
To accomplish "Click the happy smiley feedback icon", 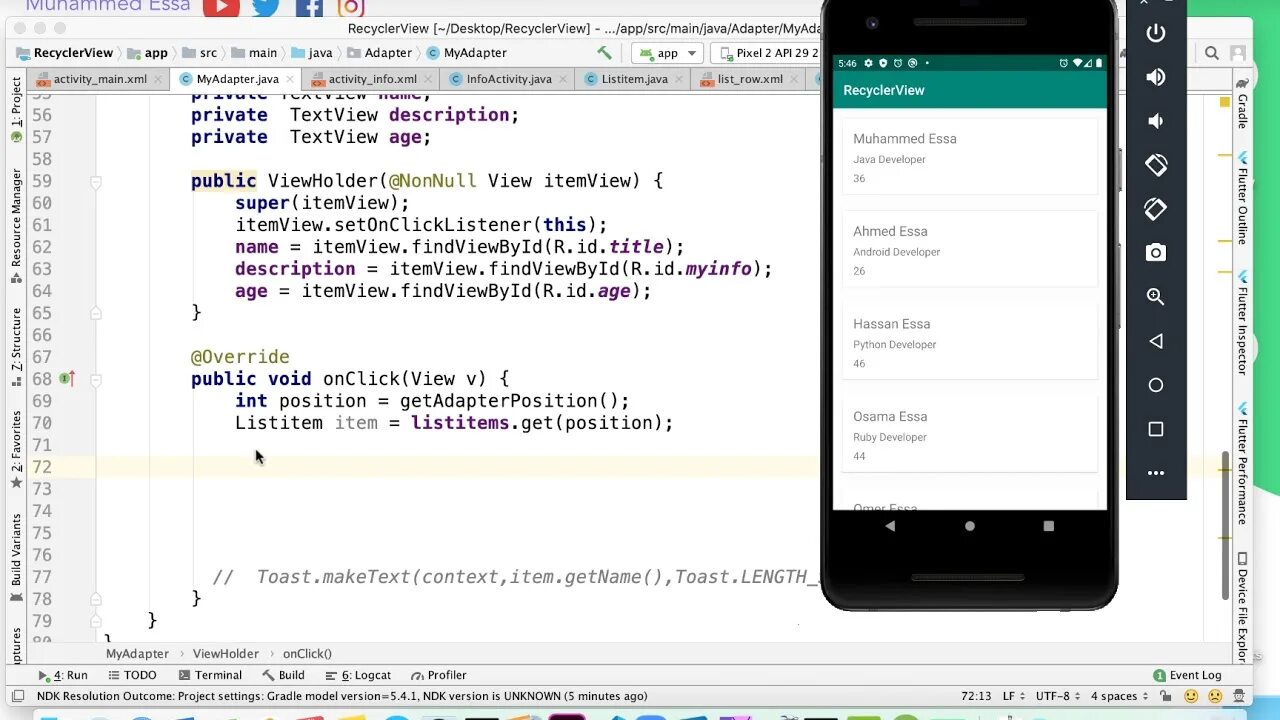I will click(x=1191, y=696).
